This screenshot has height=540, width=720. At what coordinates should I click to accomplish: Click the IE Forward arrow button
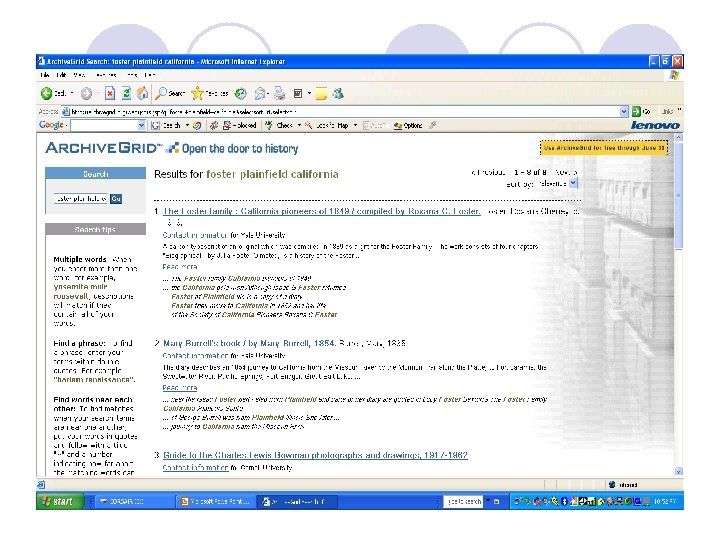pos(86,94)
